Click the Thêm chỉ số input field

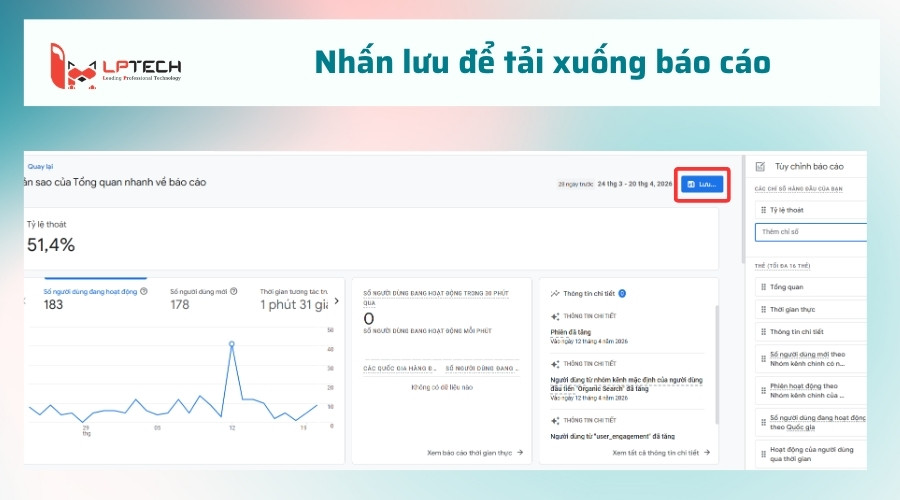(x=810, y=232)
